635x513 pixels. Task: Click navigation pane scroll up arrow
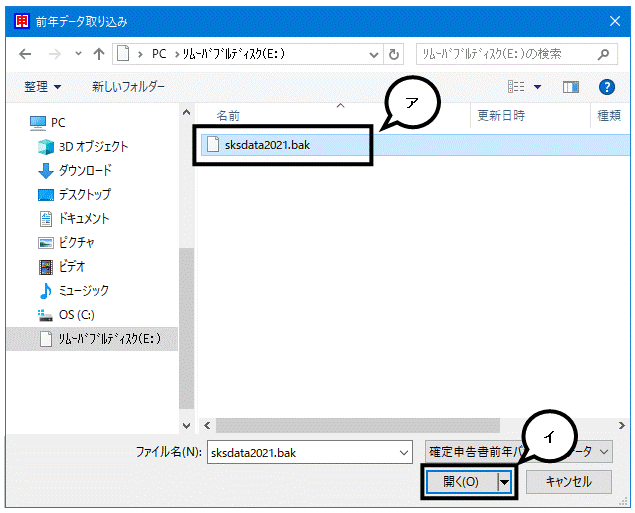(x=186, y=113)
